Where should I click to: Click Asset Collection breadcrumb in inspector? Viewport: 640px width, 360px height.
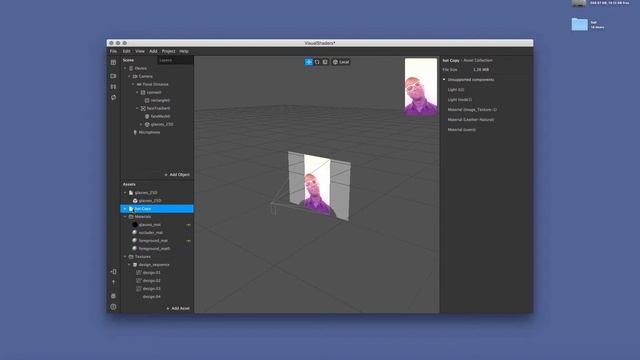coord(478,60)
